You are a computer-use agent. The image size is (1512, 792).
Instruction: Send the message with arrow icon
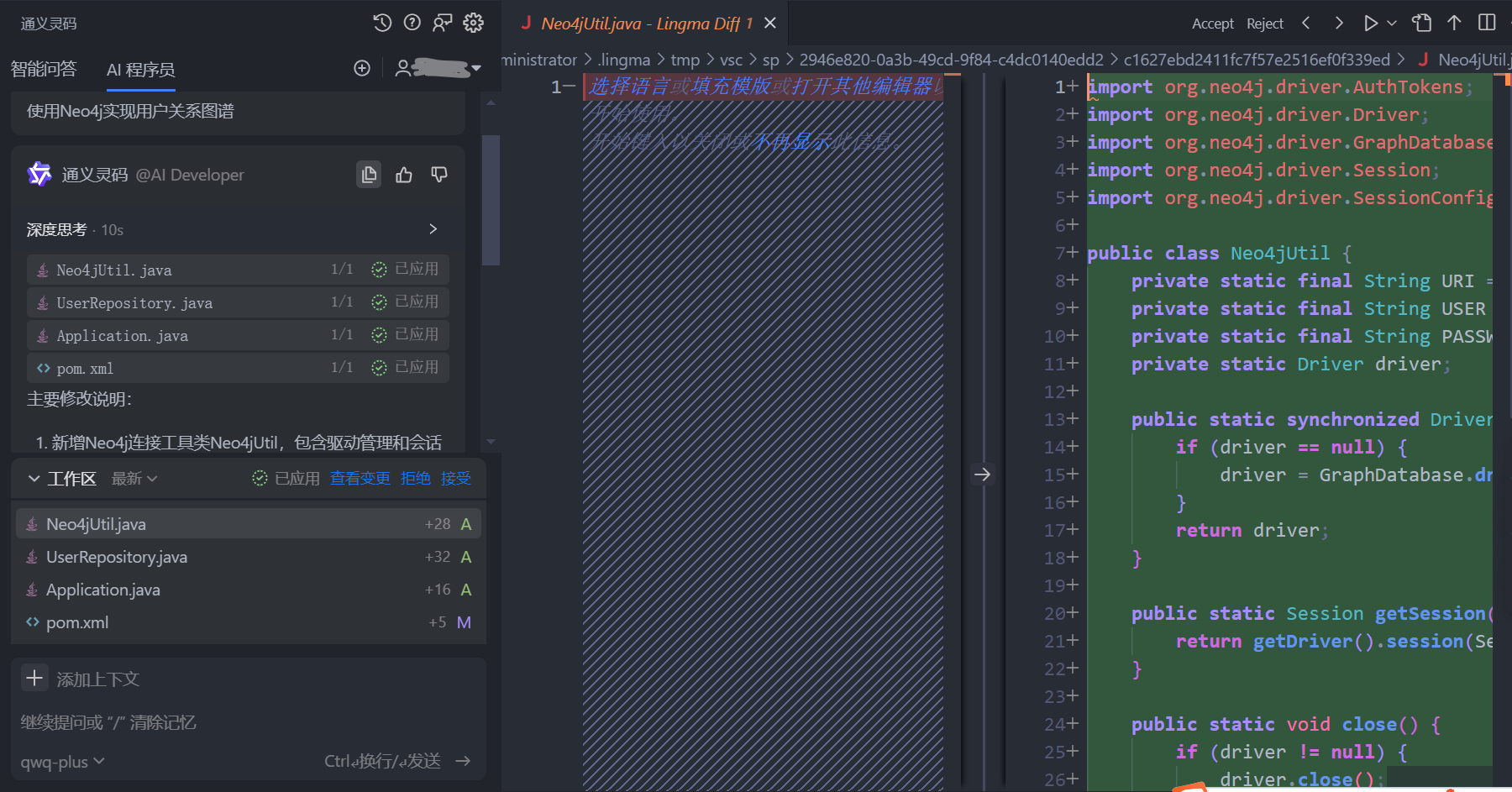[463, 761]
